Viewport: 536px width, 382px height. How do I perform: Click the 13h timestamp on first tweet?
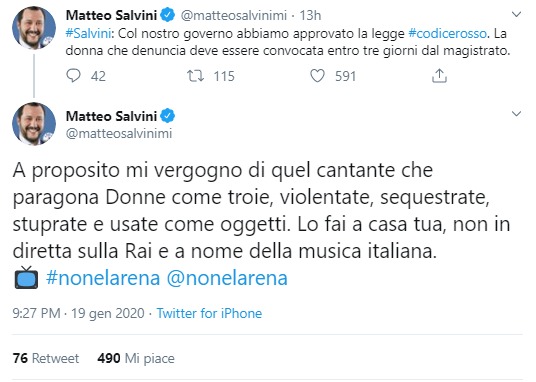310,15
